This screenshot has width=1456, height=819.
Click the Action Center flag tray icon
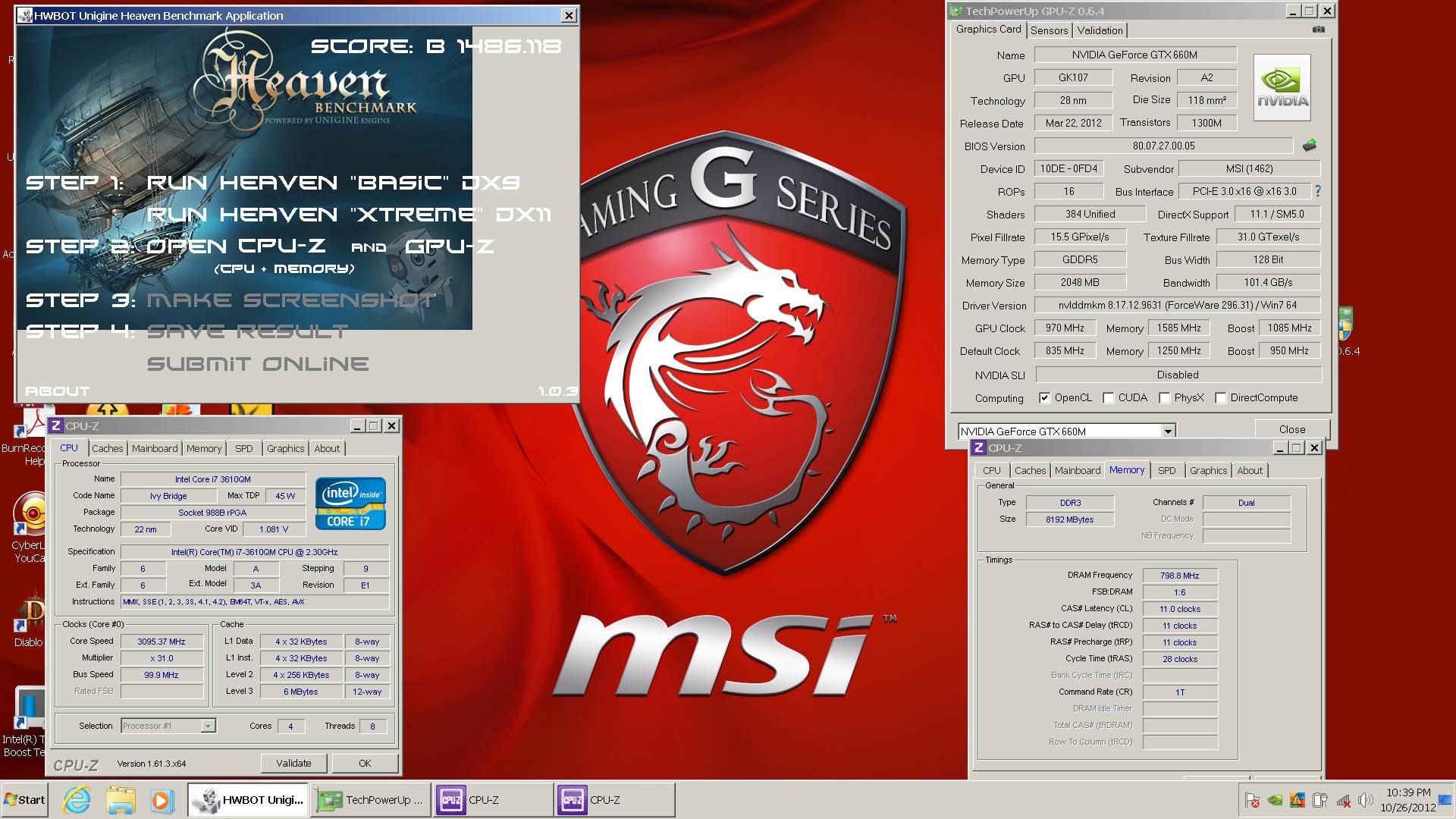point(1252,800)
